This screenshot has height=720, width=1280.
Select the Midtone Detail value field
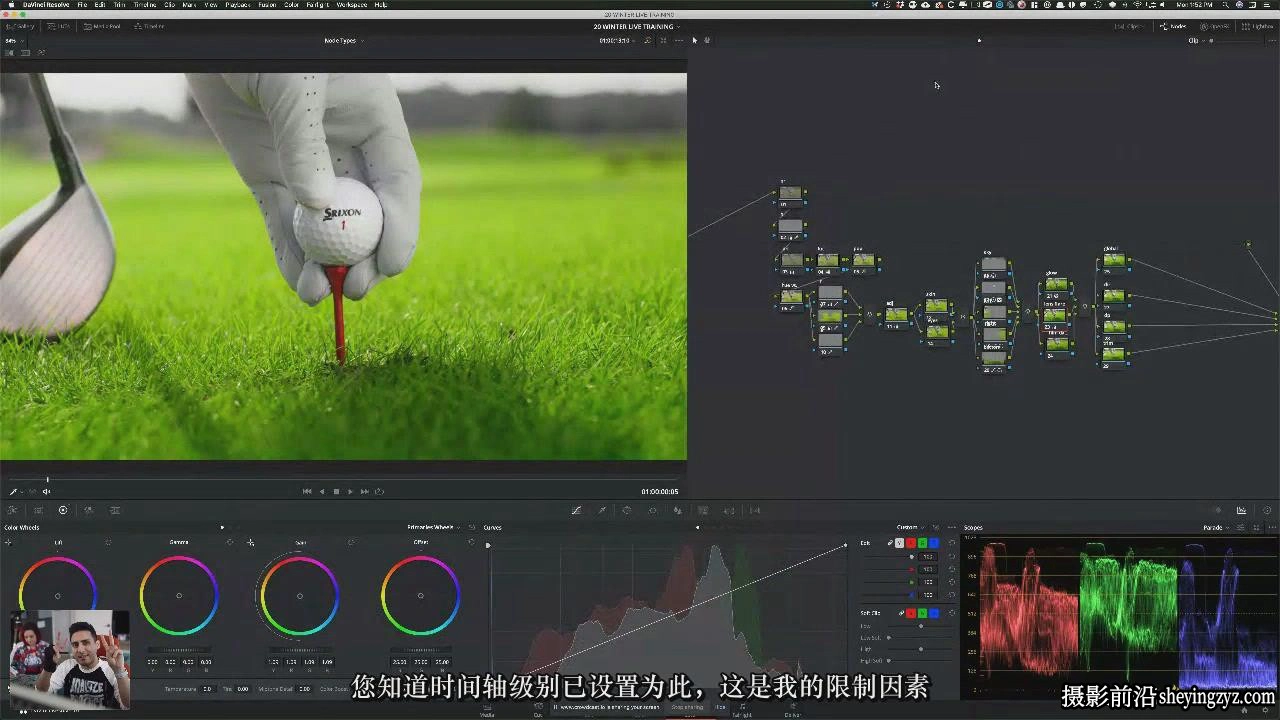tap(304, 689)
